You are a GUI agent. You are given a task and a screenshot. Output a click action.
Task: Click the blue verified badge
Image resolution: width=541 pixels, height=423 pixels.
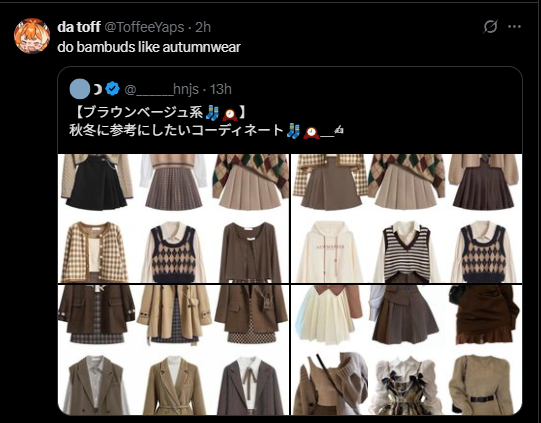point(112,89)
